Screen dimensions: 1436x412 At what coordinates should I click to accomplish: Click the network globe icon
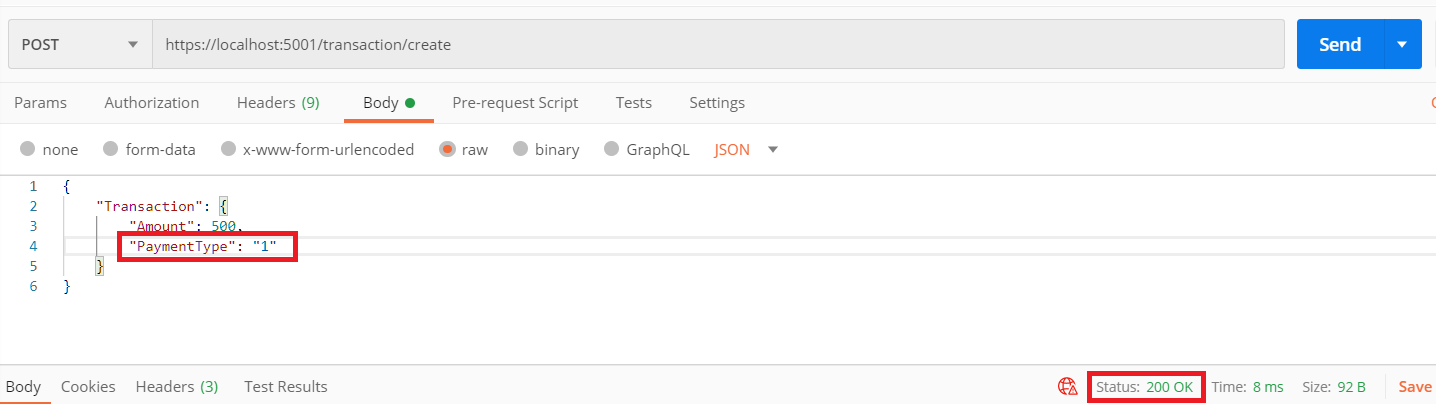click(x=1067, y=386)
